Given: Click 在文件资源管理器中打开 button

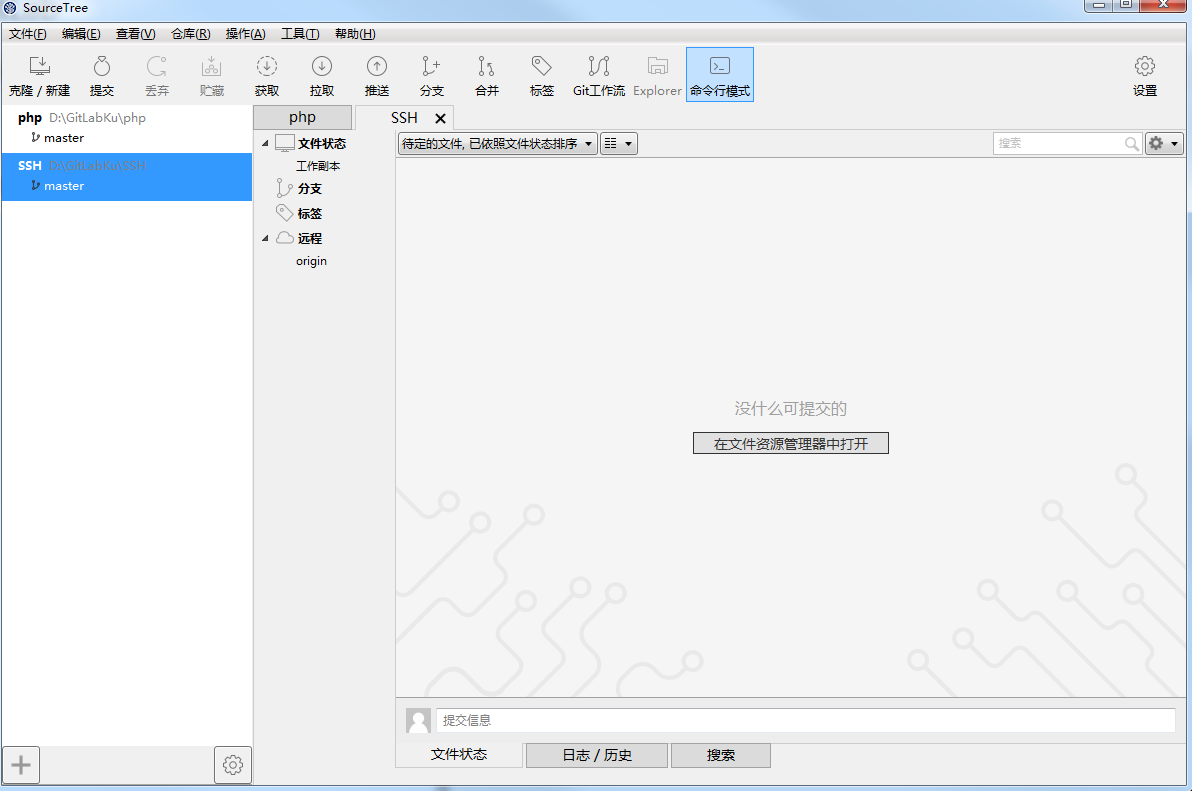Looking at the screenshot, I should [790, 443].
